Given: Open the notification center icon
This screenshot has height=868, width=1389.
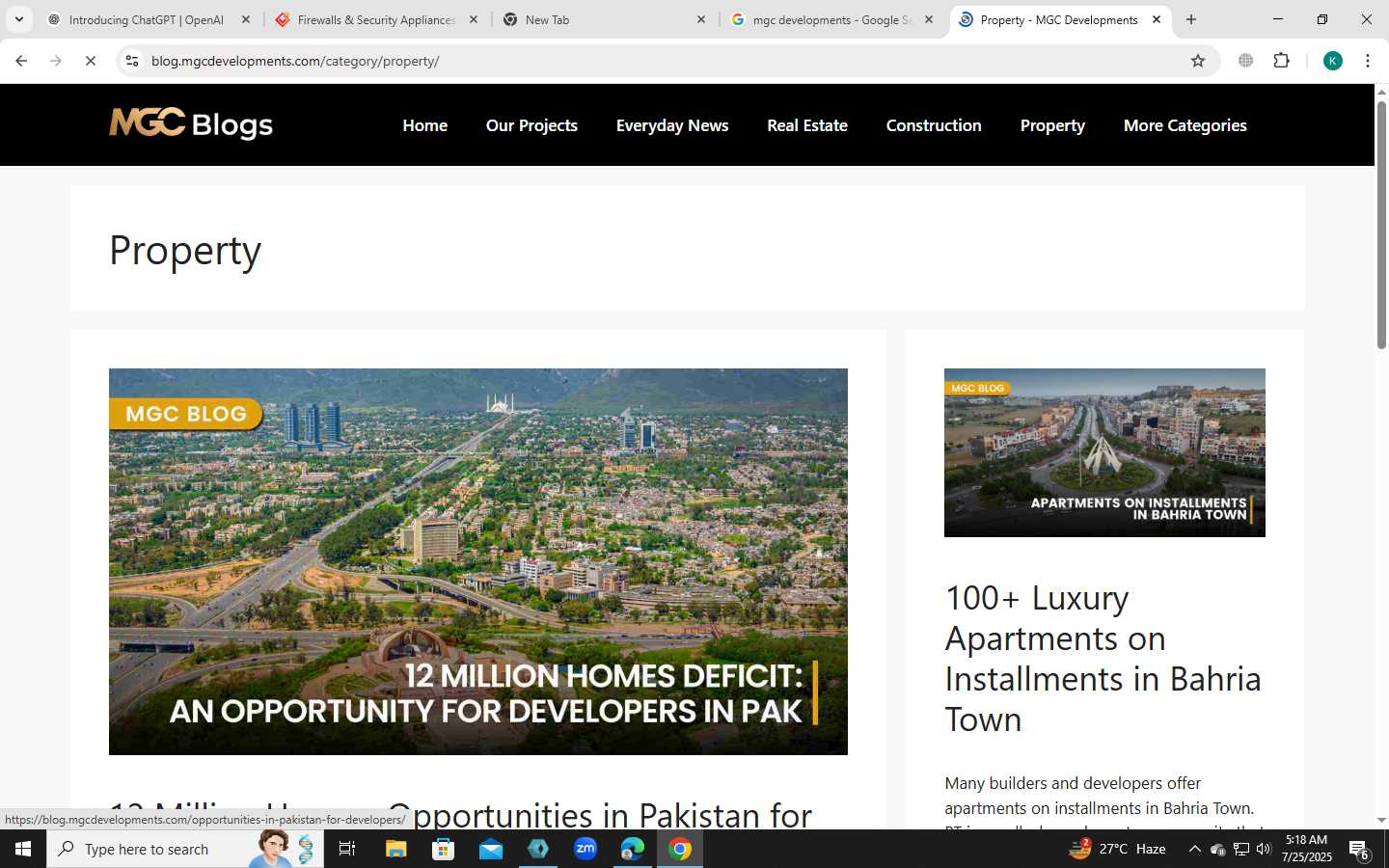Looking at the screenshot, I should pos(1359,850).
